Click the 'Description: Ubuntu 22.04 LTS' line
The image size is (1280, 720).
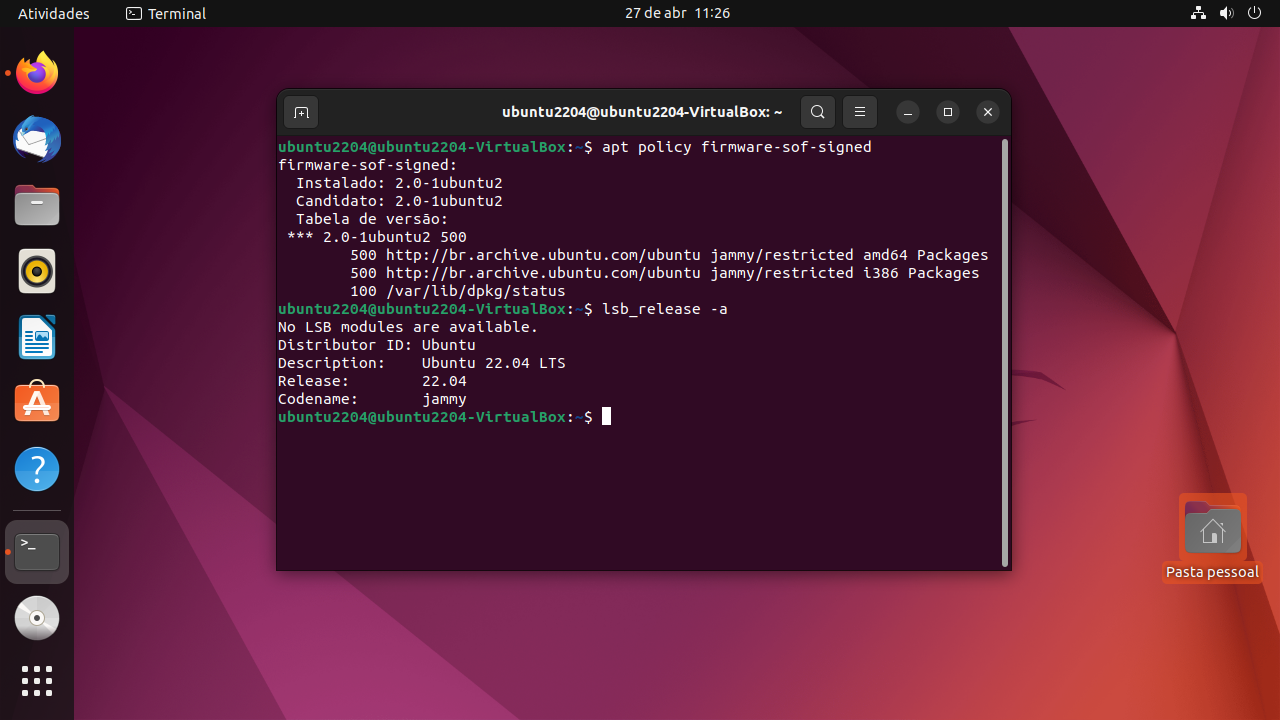(422, 363)
